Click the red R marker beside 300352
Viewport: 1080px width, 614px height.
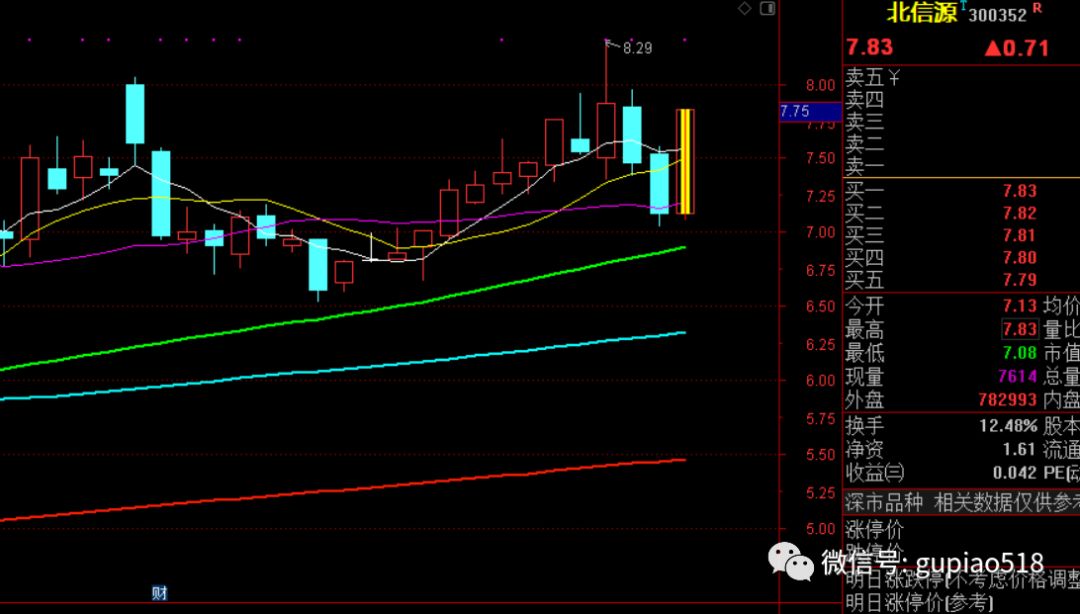[1037, 9]
